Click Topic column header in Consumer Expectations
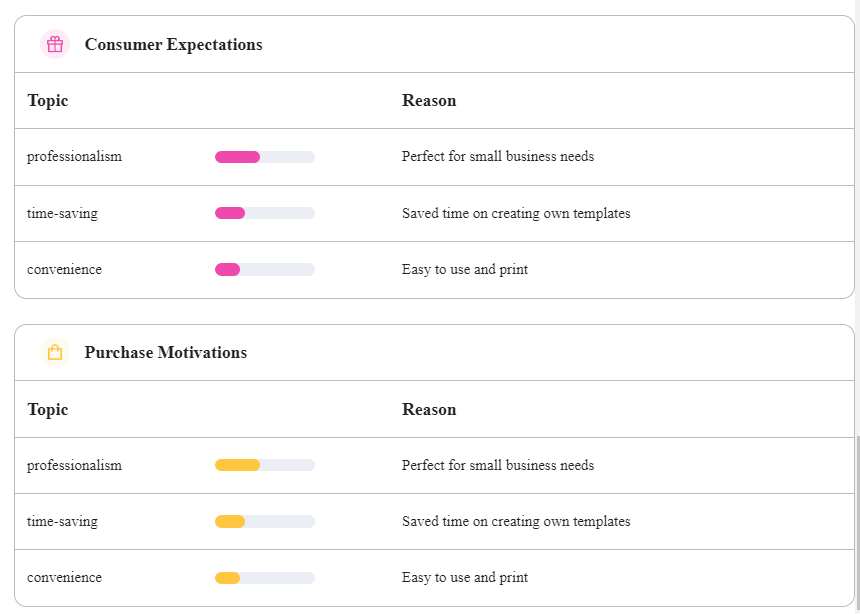Screen dimensions: 860x614 tap(48, 100)
